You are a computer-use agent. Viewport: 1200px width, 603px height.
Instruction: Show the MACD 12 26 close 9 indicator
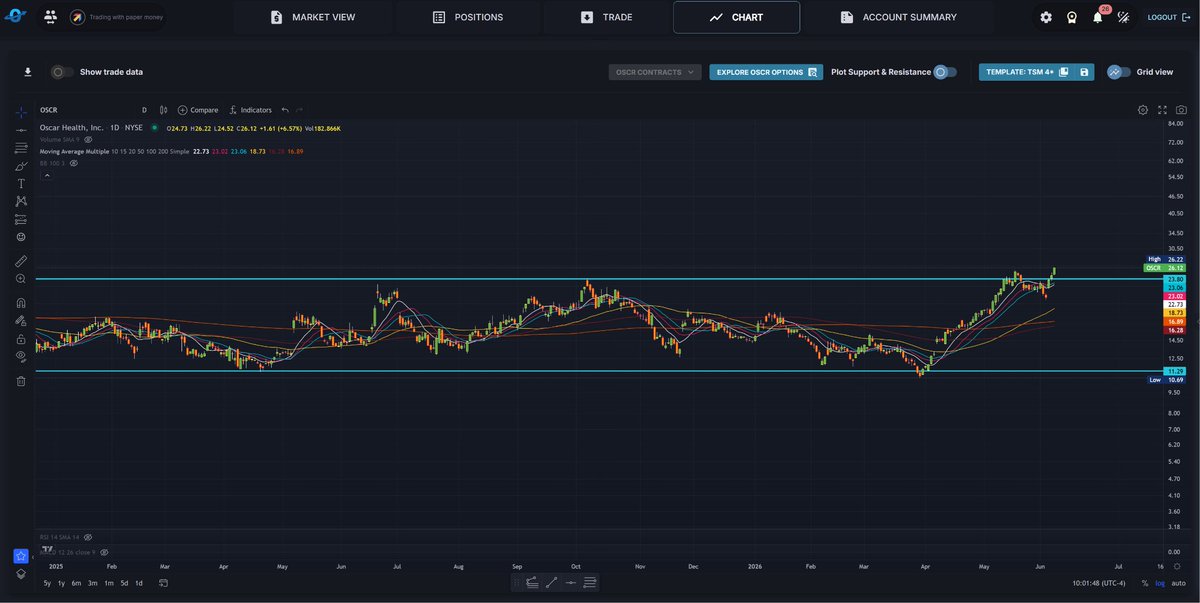[102, 551]
